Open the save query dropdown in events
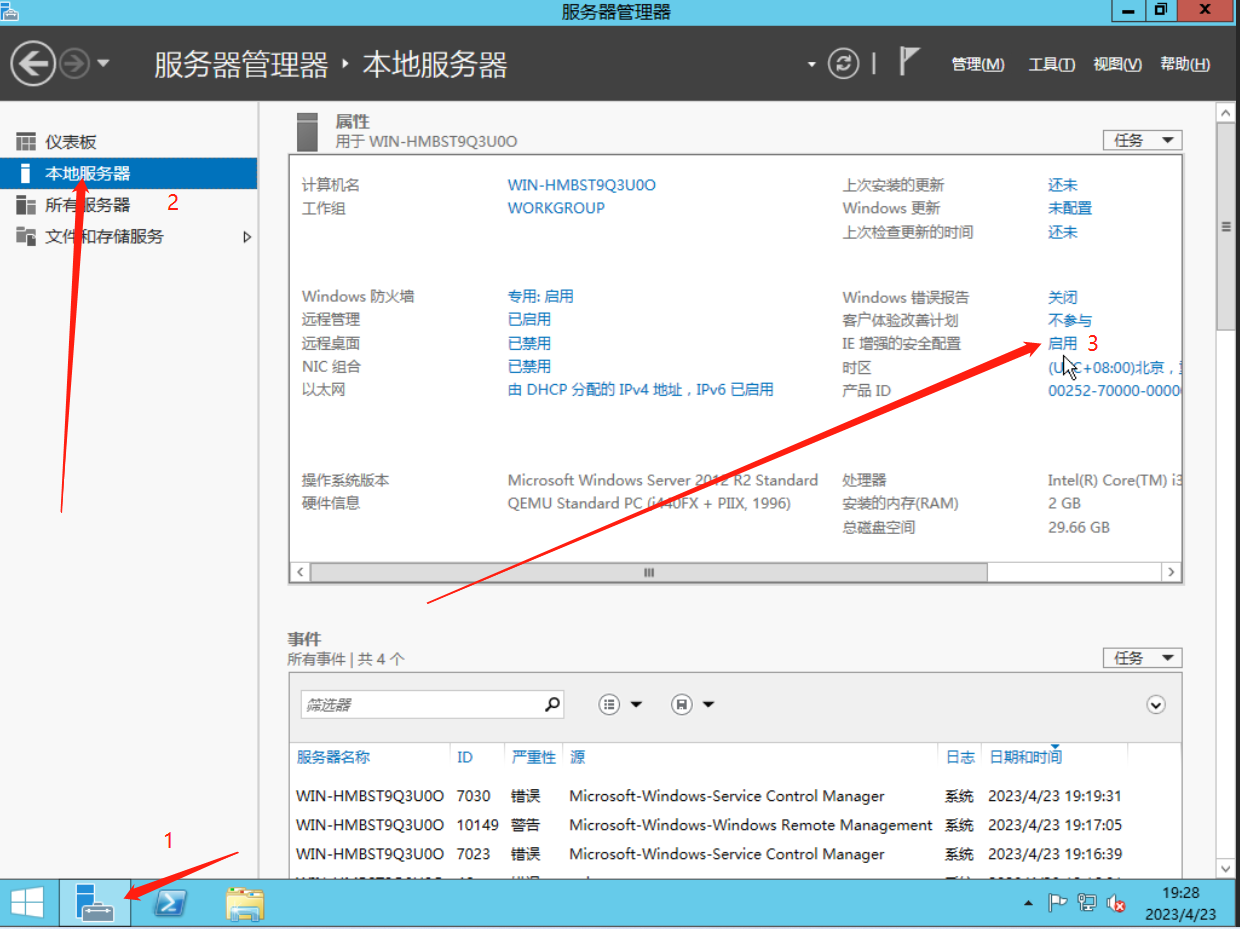This screenshot has height=929, width=1240. click(693, 705)
